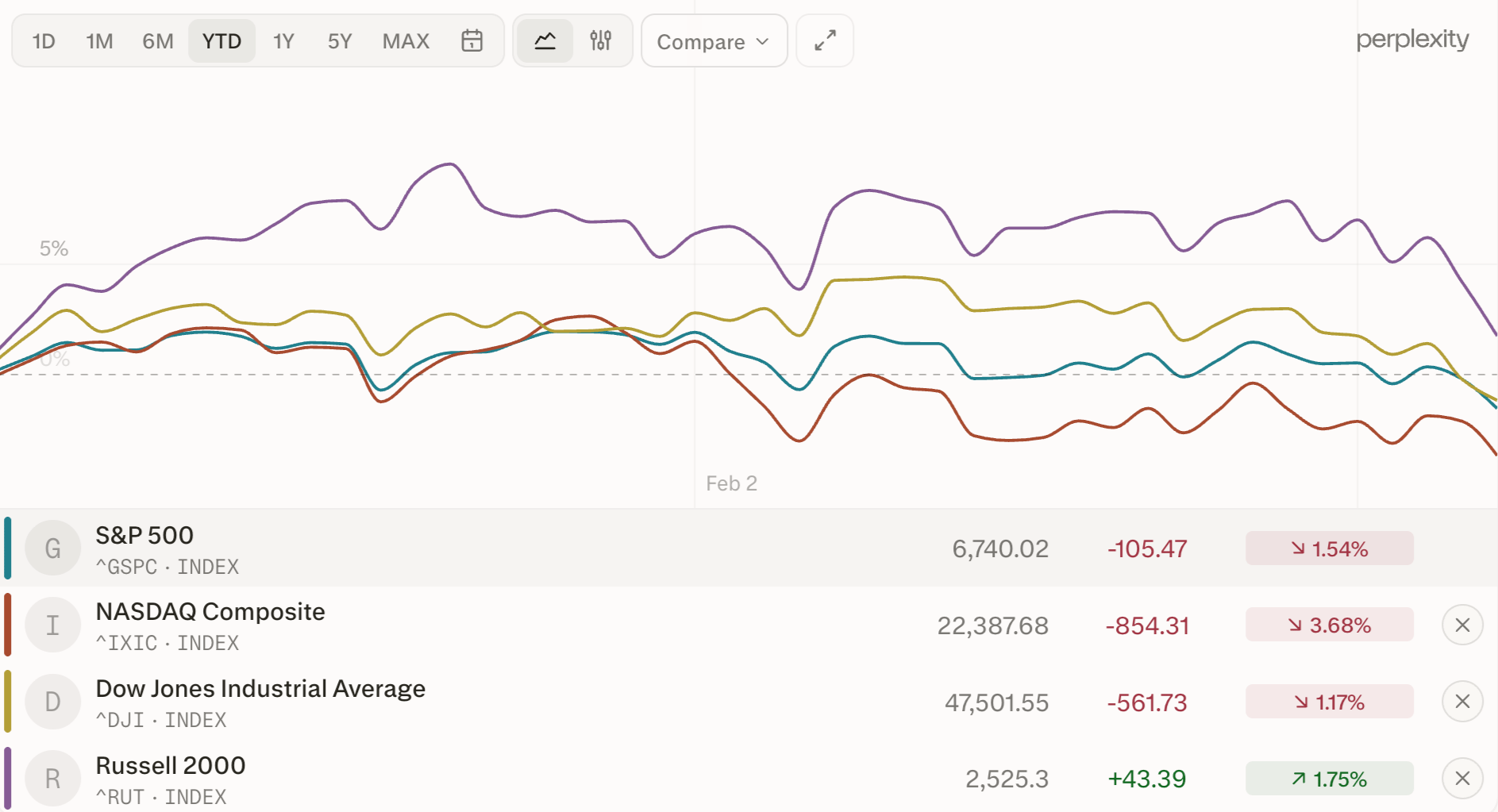
Task: Click the ^GSPC · INDEX ticker text
Action: (168, 567)
